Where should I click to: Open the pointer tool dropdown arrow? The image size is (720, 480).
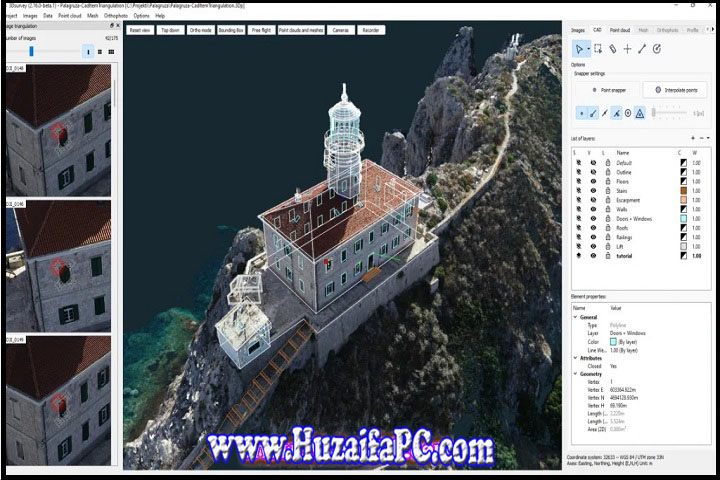click(x=588, y=49)
